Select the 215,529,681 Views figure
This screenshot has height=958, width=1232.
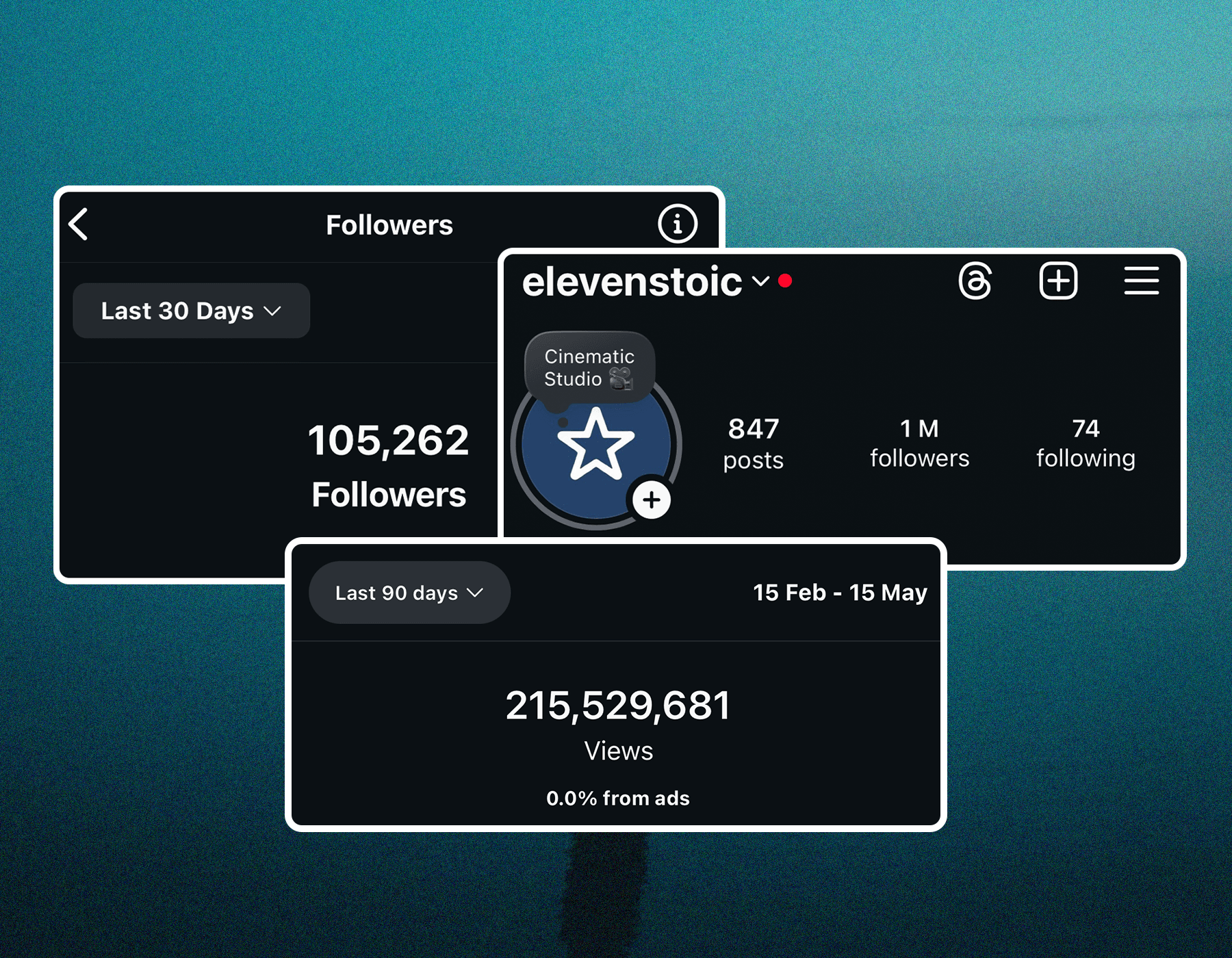click(x=618, y=706)
